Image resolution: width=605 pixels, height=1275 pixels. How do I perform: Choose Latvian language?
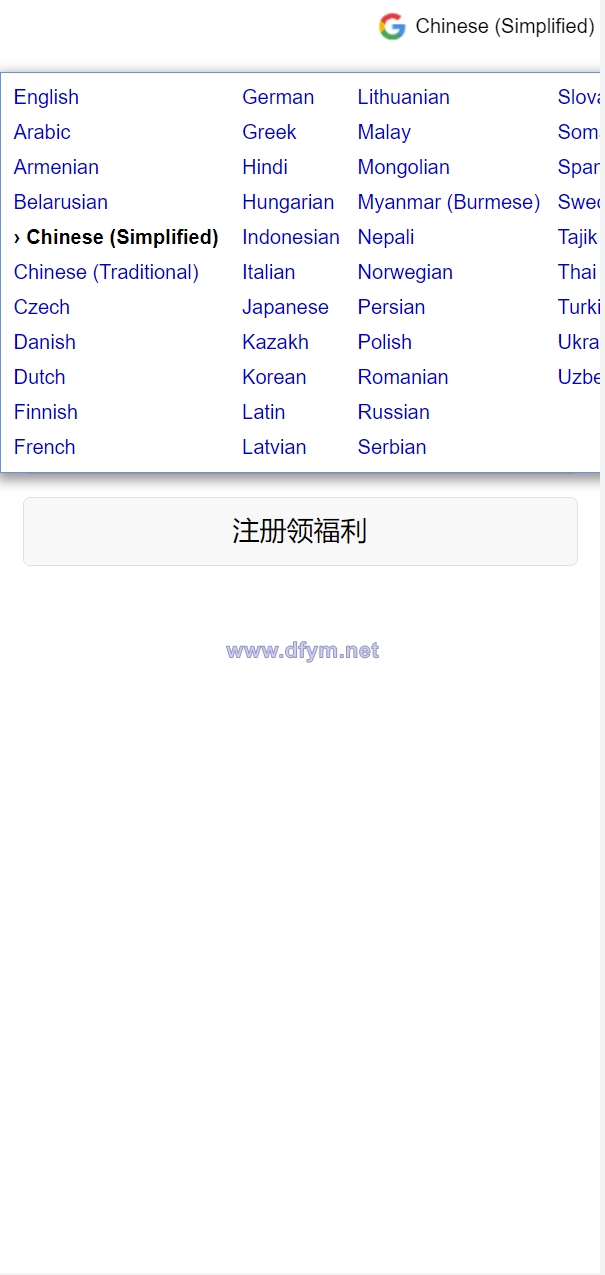274,447
